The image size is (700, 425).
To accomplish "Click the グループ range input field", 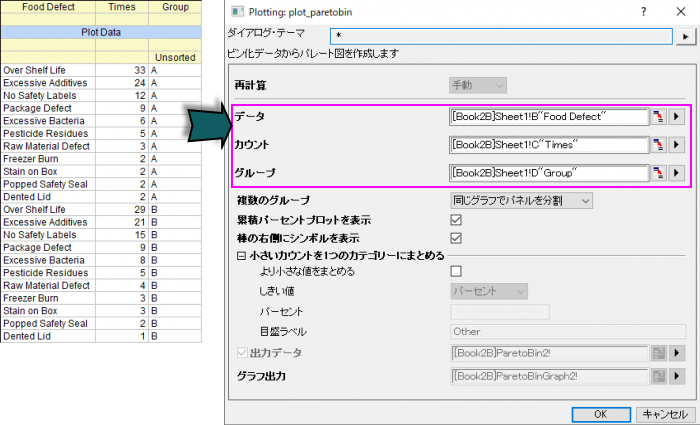I will (549, 173).
